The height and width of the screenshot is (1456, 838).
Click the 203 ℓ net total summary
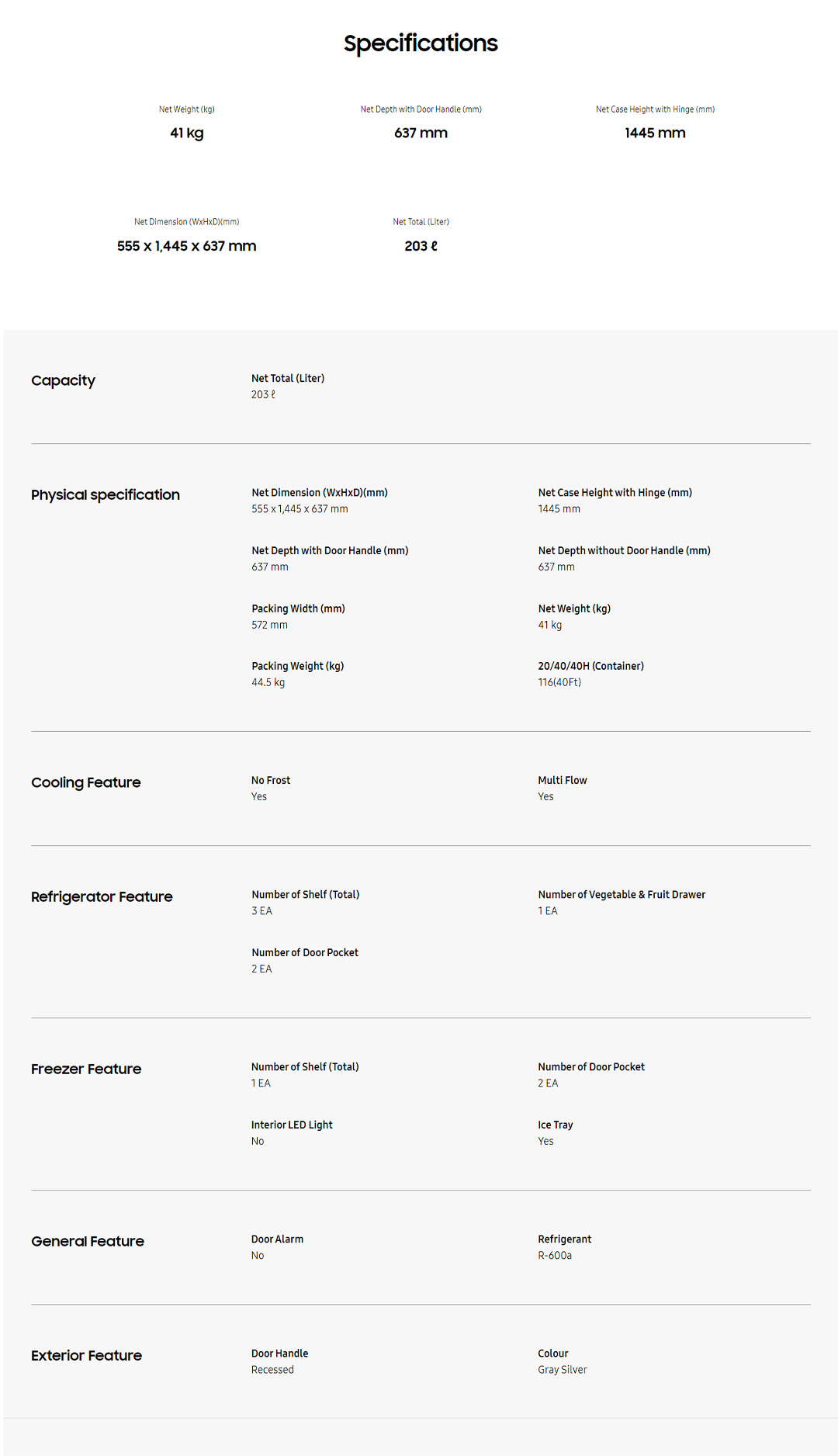pos(421,246)
